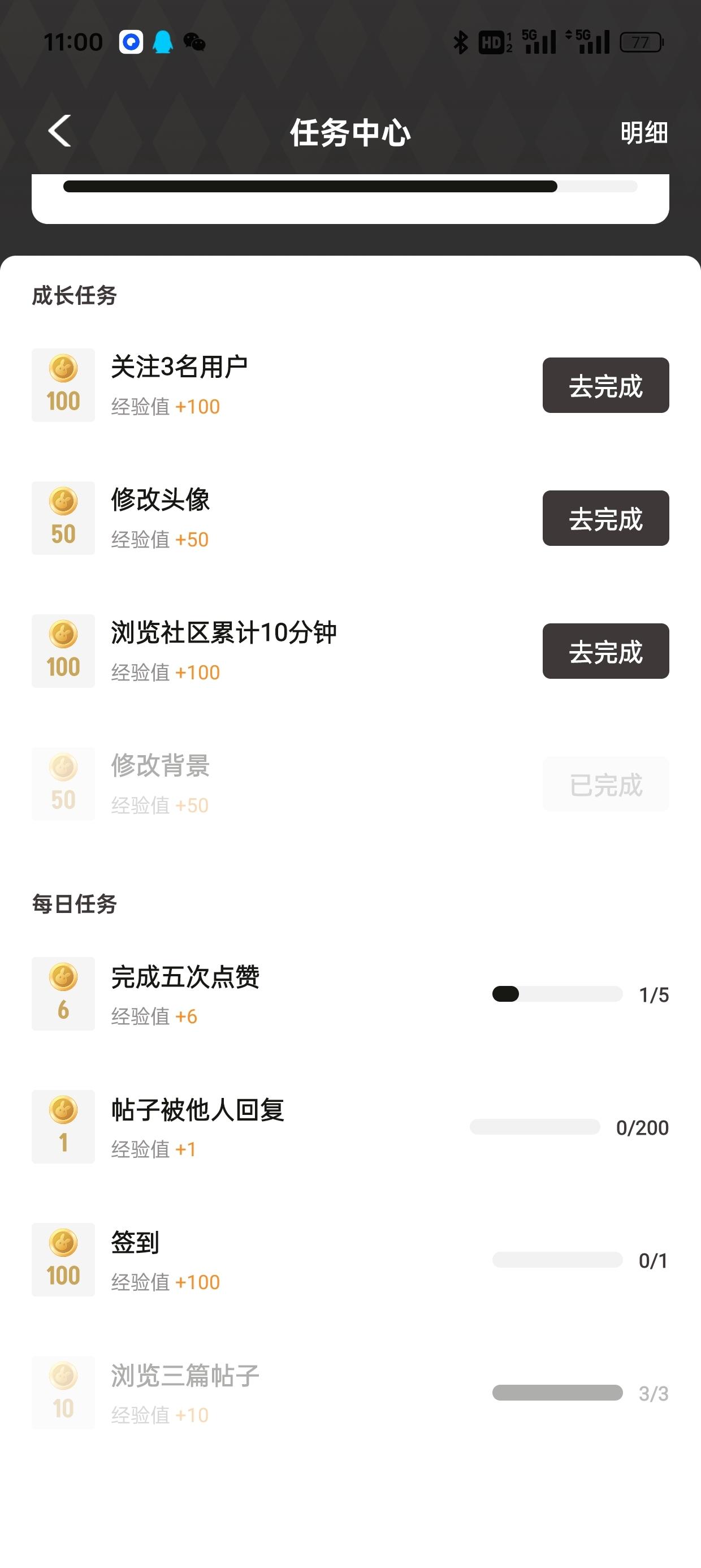This screenshot has width=701, height=1568.
Task: Tap the disabled 已完成 button
Action: pyautogui.click(x=605, y=785)
